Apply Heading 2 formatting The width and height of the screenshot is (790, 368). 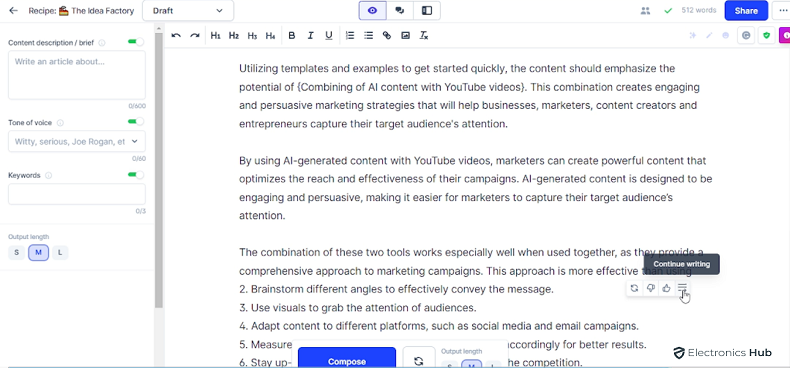click(234, 36)
